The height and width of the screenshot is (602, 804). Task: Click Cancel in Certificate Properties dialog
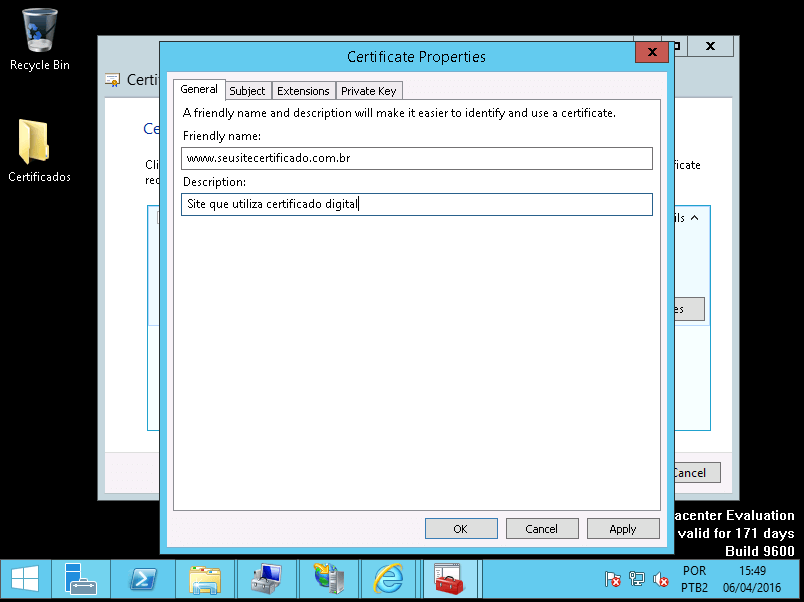point(542,529)
